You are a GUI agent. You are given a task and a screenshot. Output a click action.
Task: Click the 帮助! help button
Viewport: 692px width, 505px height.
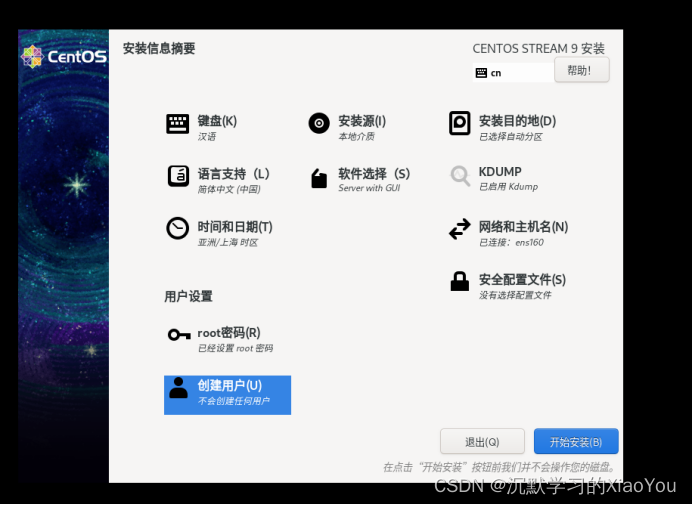[582, 70]
